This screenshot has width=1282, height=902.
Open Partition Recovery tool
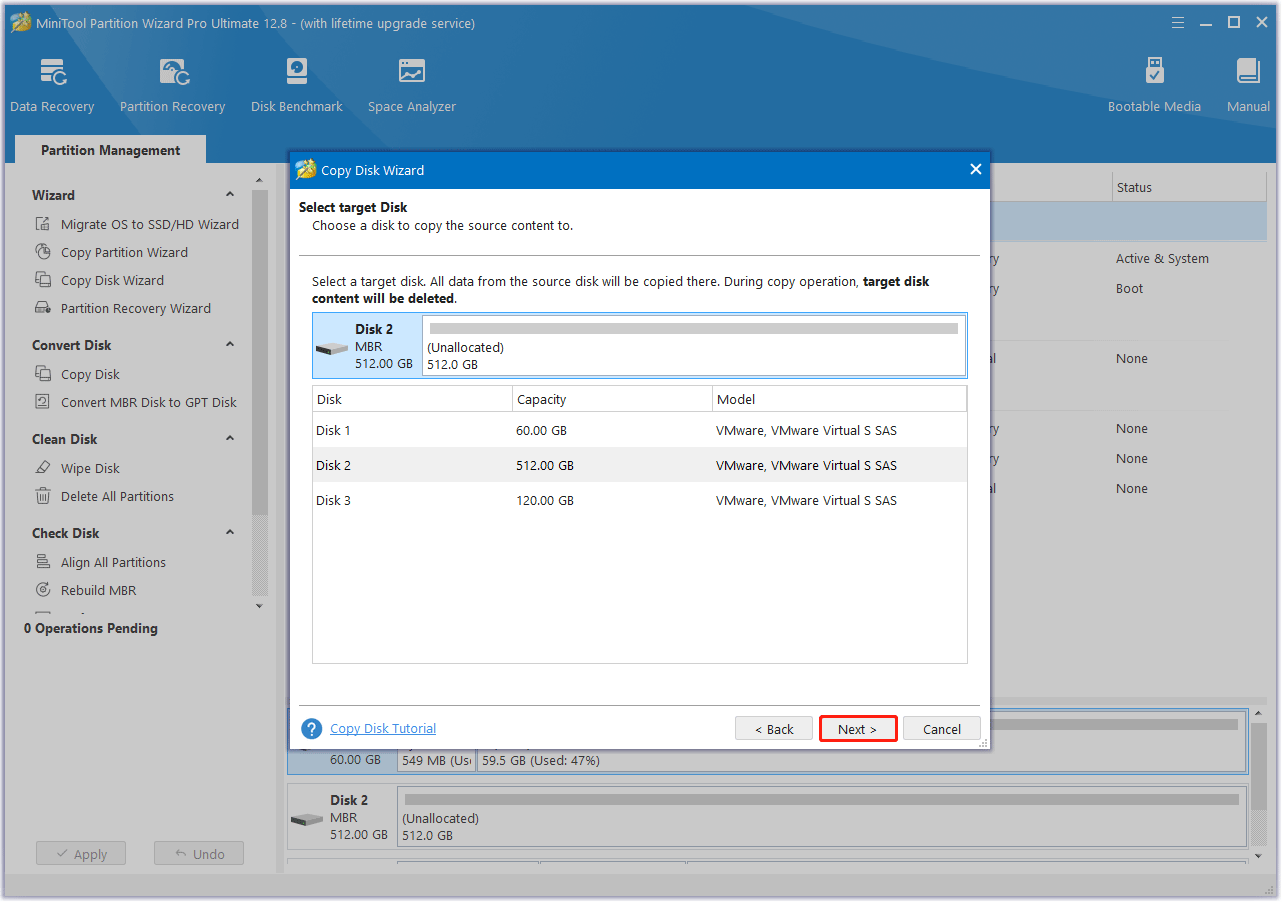pyautogui.click(x=172, y=86)
